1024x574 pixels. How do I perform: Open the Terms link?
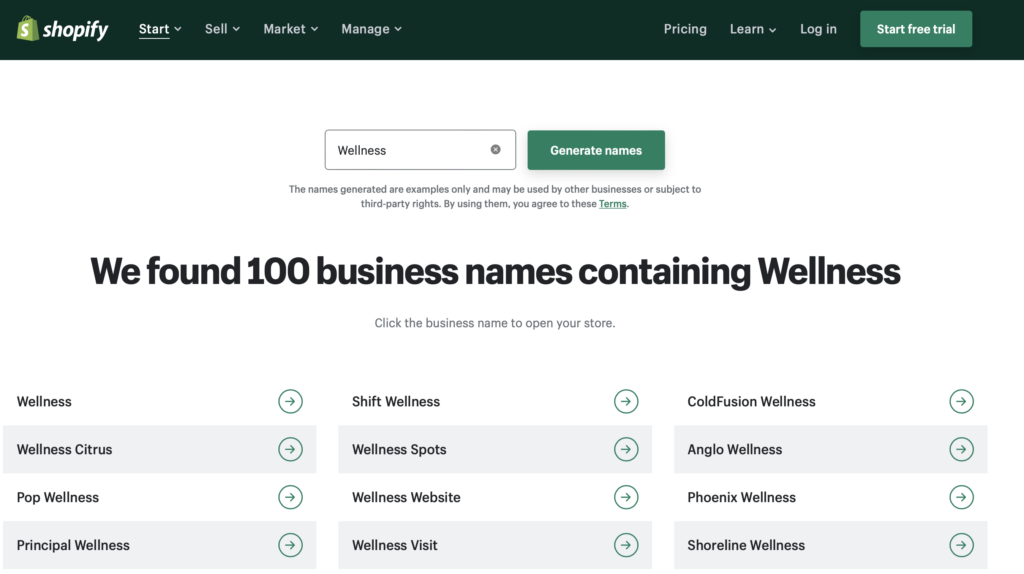[x=612, y=204]
